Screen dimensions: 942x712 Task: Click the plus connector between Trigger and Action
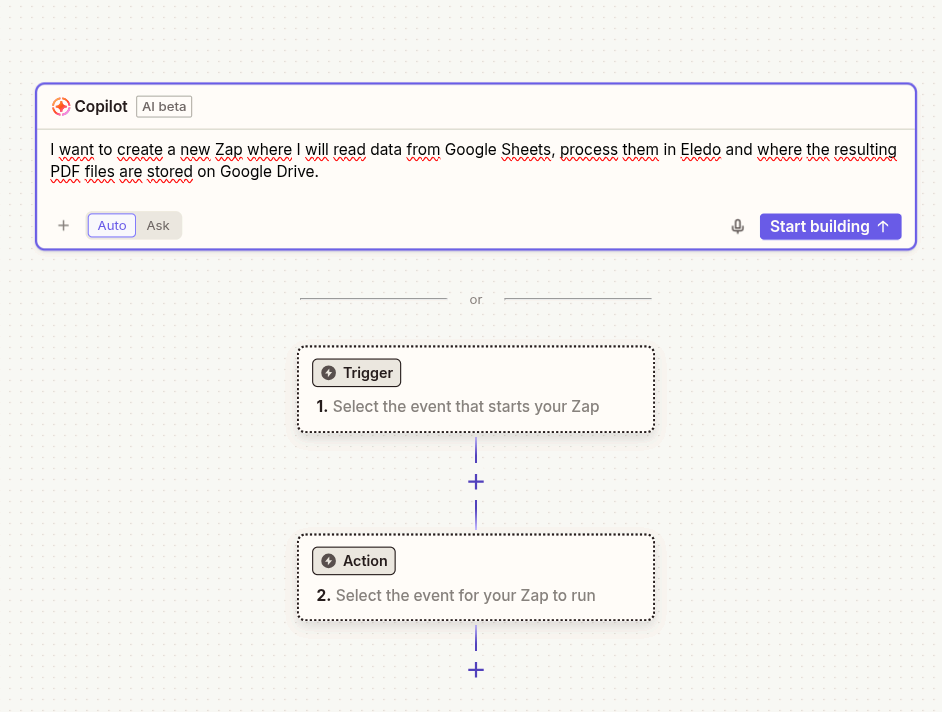[476, 481]
